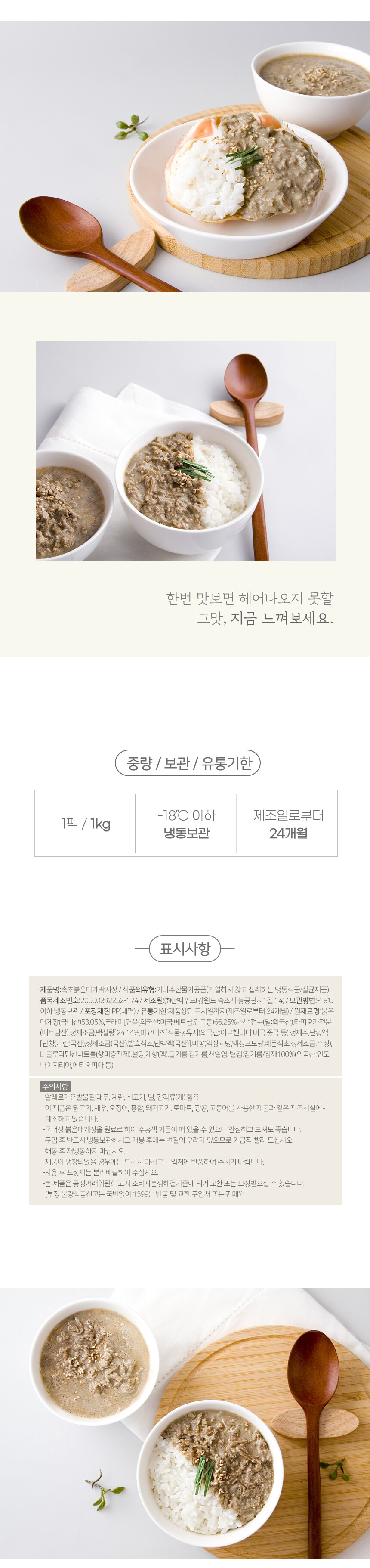The image size is (370, 1568).
Task: Click the allergen notice line '알레르기유발물질'
Action: [x=122, y=1097]
